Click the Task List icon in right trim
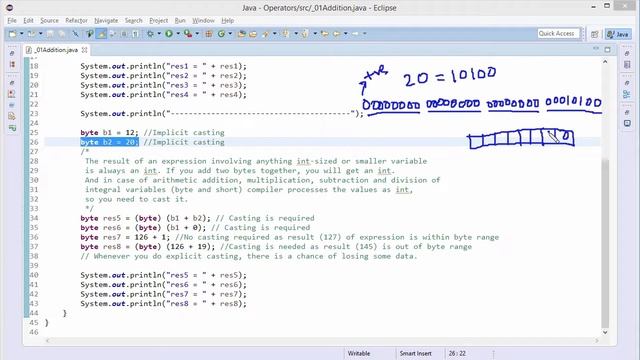640x360 pixels. (x=627, y=64)
